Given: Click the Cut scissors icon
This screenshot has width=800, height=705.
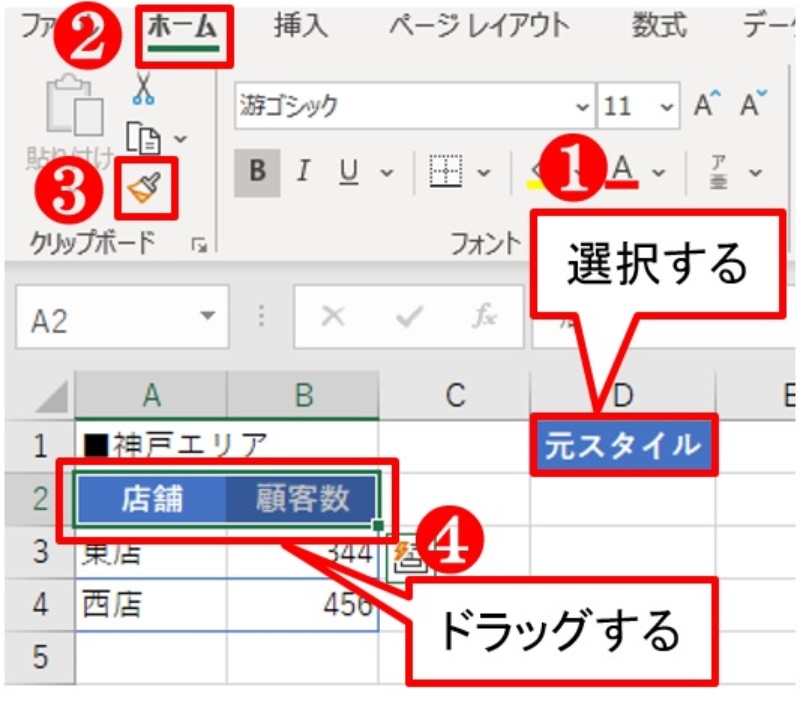Looking at the screenshot, I should (x=144, y=89).
